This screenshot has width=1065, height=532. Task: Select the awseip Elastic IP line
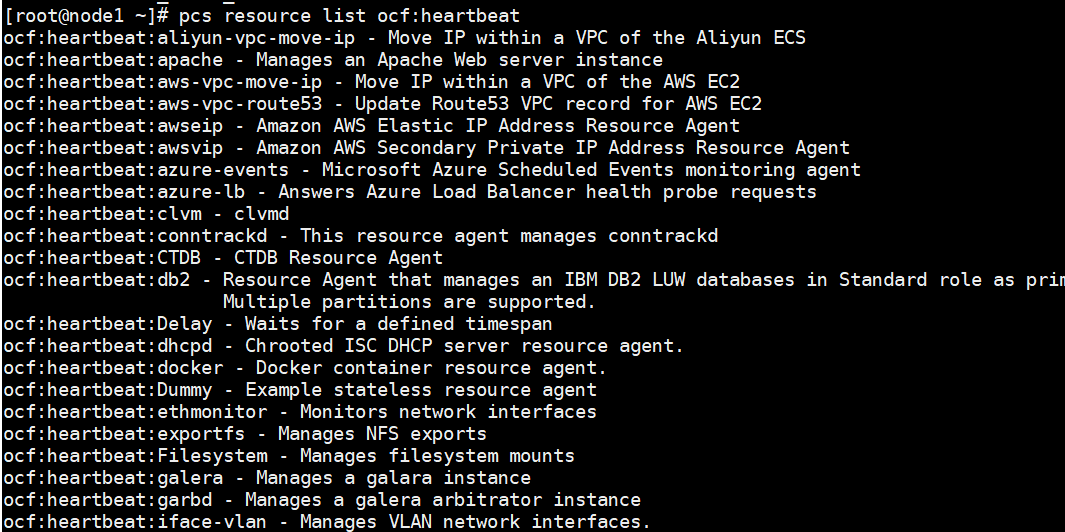(x=371, y=126)
